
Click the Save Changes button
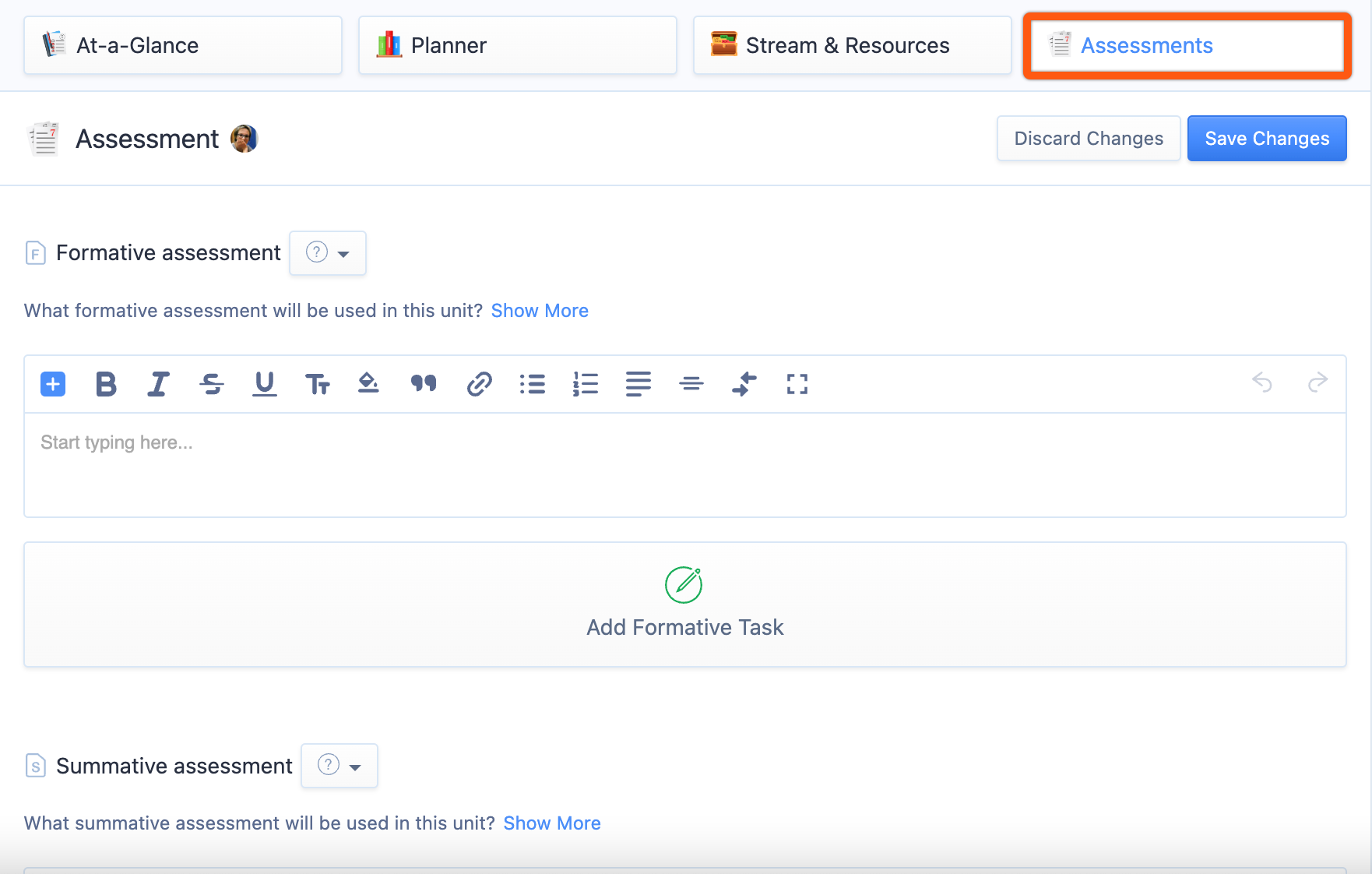point(1266,139)
